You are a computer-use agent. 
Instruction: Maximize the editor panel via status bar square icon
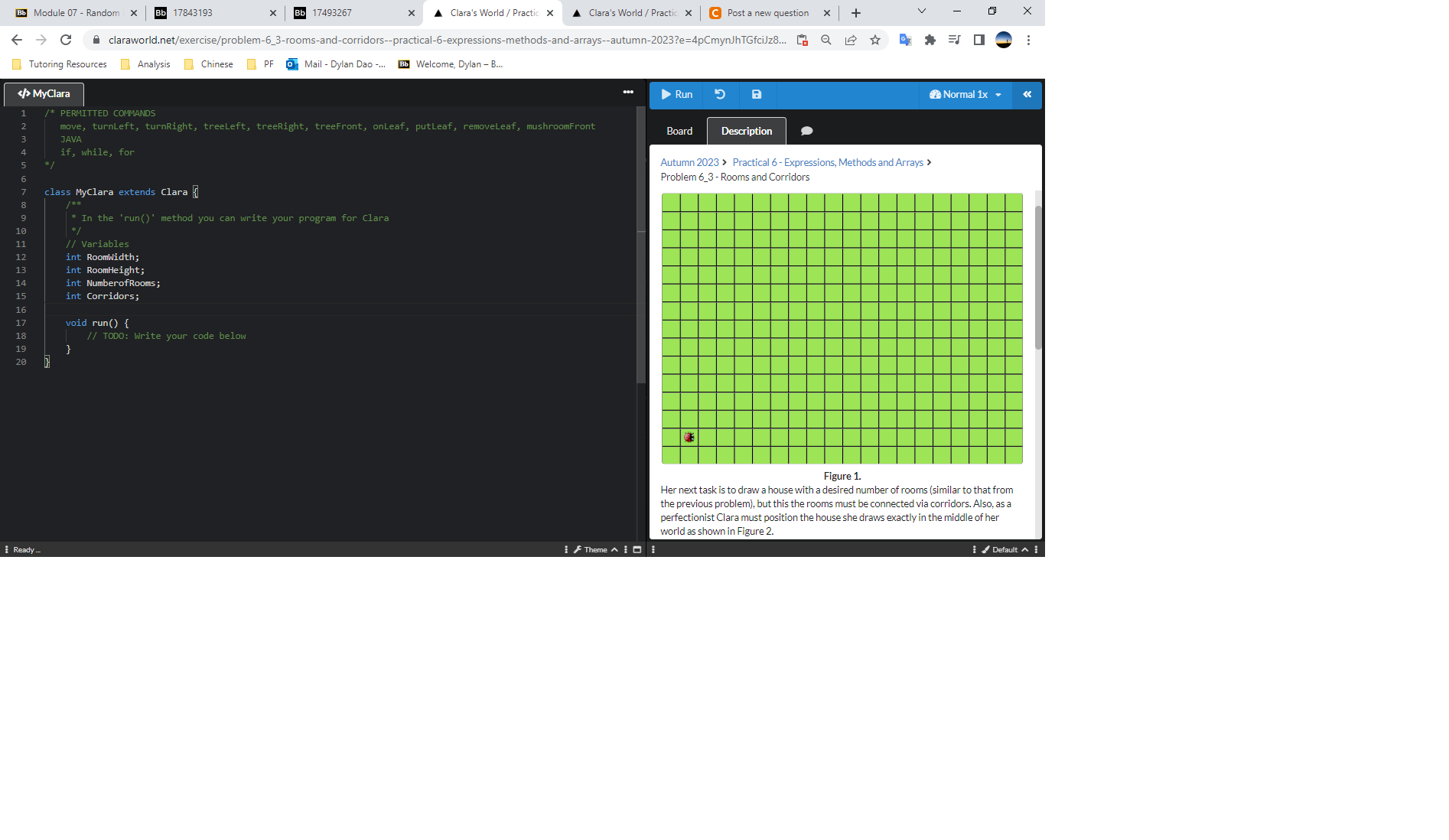637,550
